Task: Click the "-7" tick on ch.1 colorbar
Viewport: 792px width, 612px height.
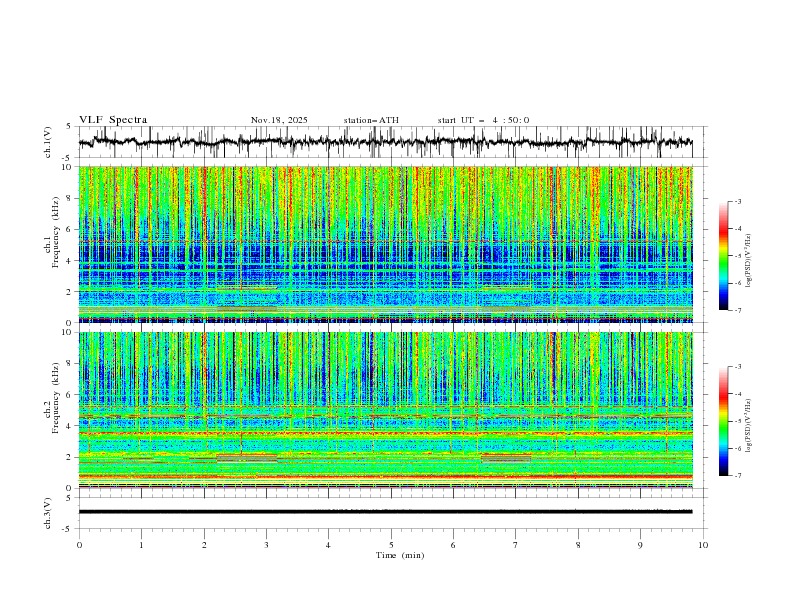Action: [x=738, y=310]
